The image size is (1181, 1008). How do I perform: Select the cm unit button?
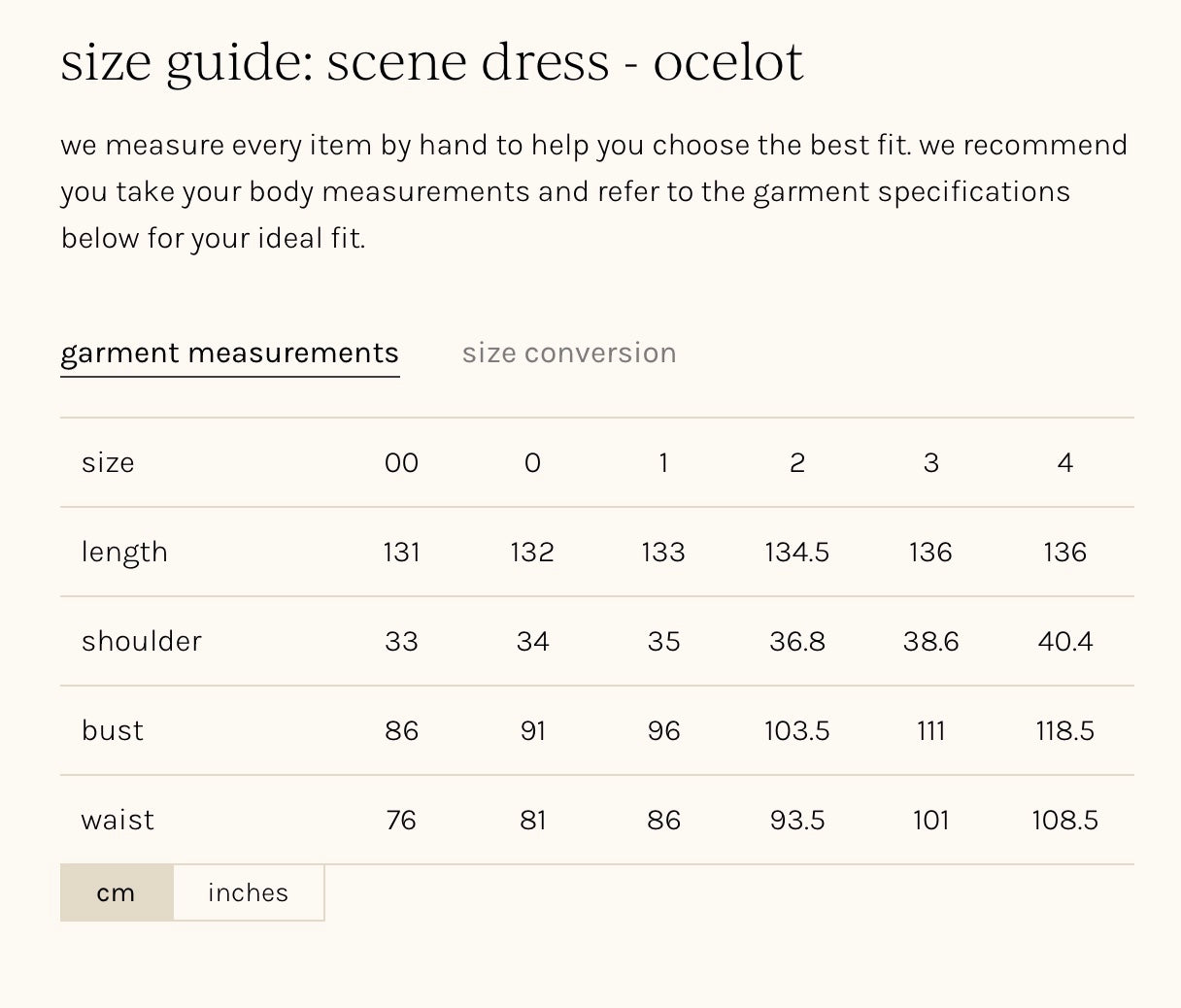click(x=117, y=892)
